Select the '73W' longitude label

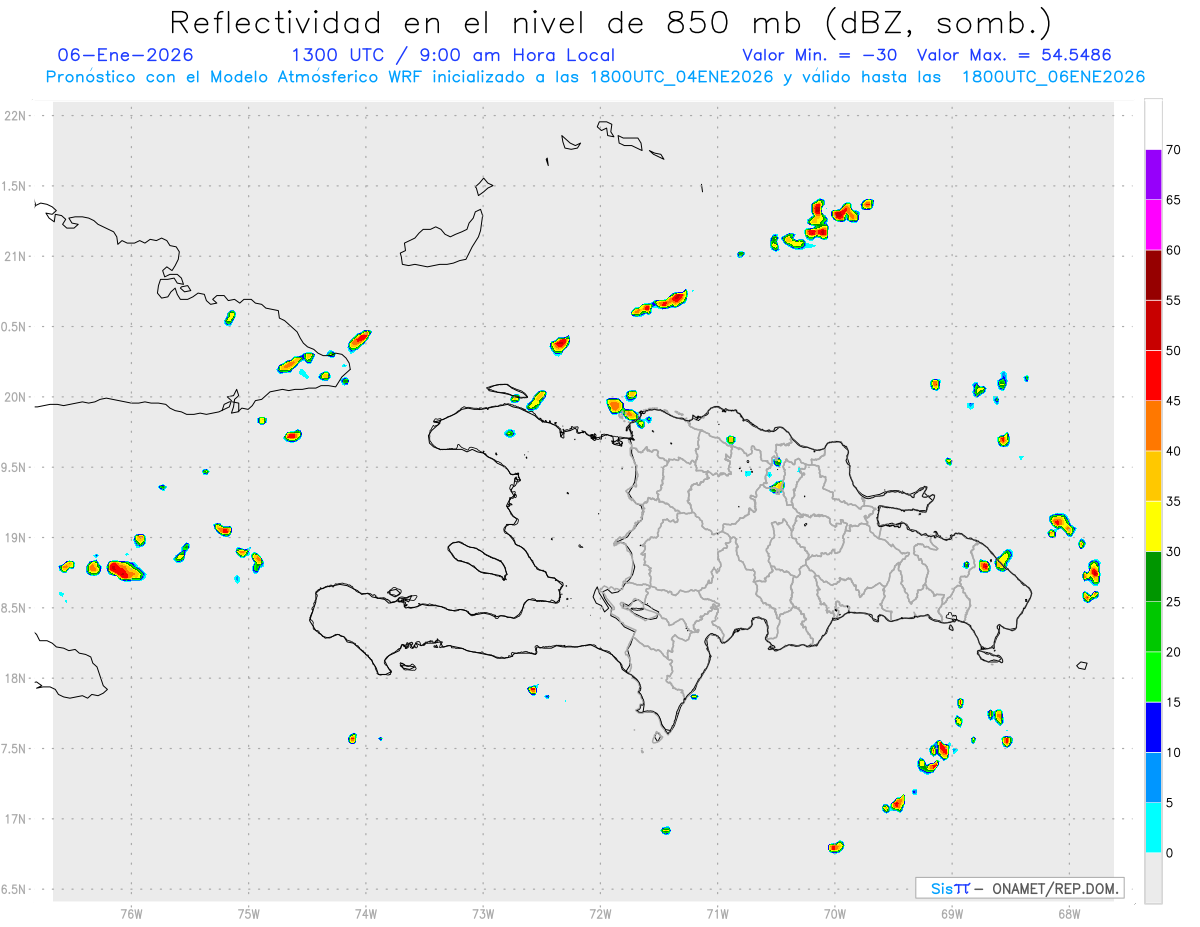(x=483, y=914)
